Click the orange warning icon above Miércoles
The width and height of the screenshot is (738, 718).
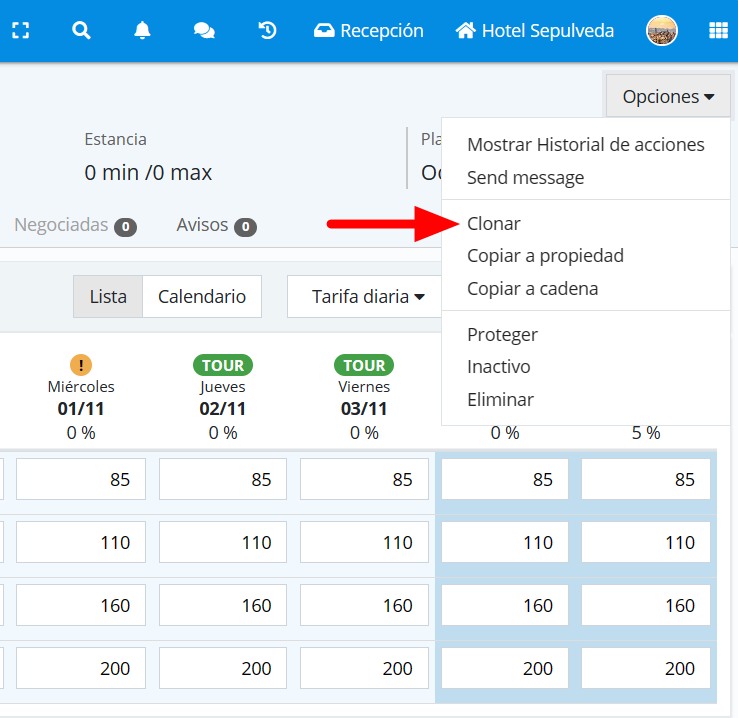coord(81,365)
